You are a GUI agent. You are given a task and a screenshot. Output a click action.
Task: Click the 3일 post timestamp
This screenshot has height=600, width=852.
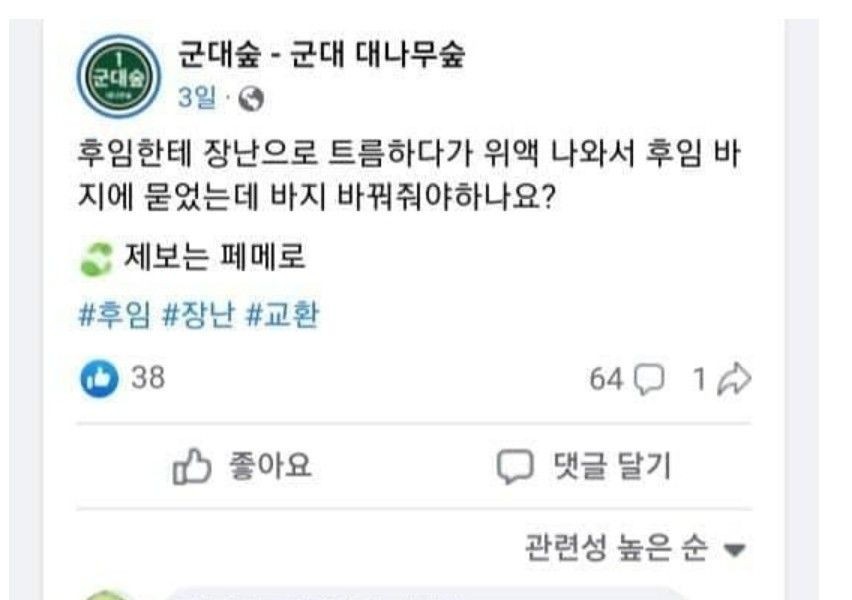[195, 98]
